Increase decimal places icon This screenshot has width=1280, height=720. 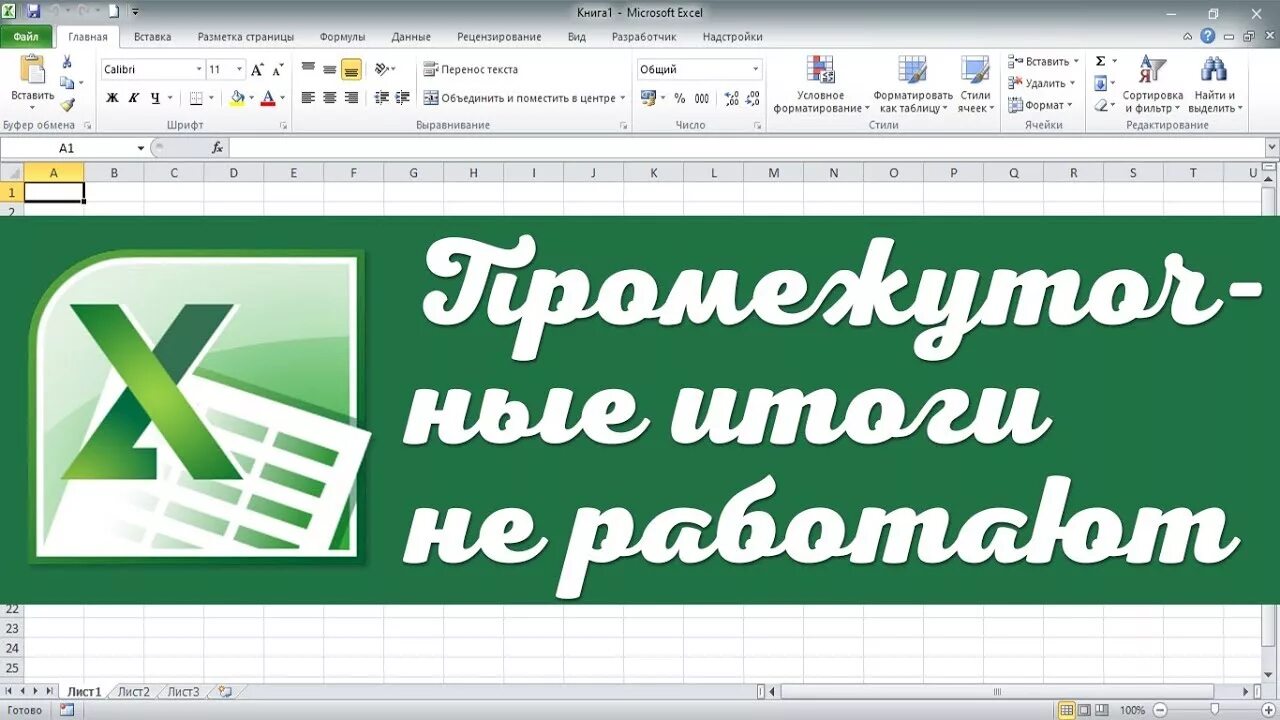tap(731, 98)
